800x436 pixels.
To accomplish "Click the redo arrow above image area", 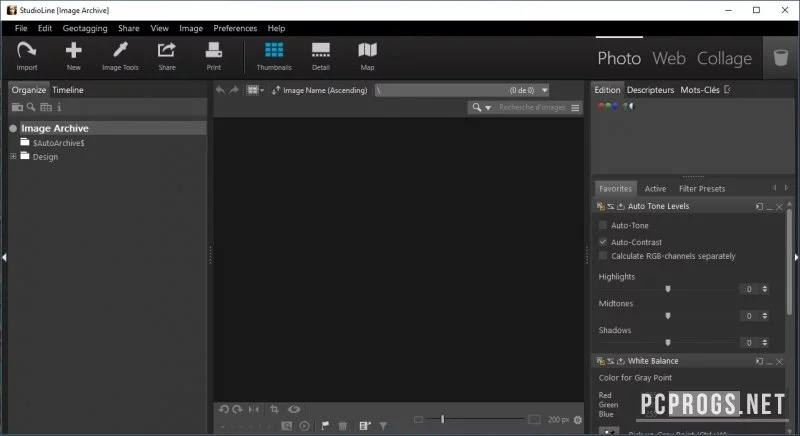I will coord(234,90).
